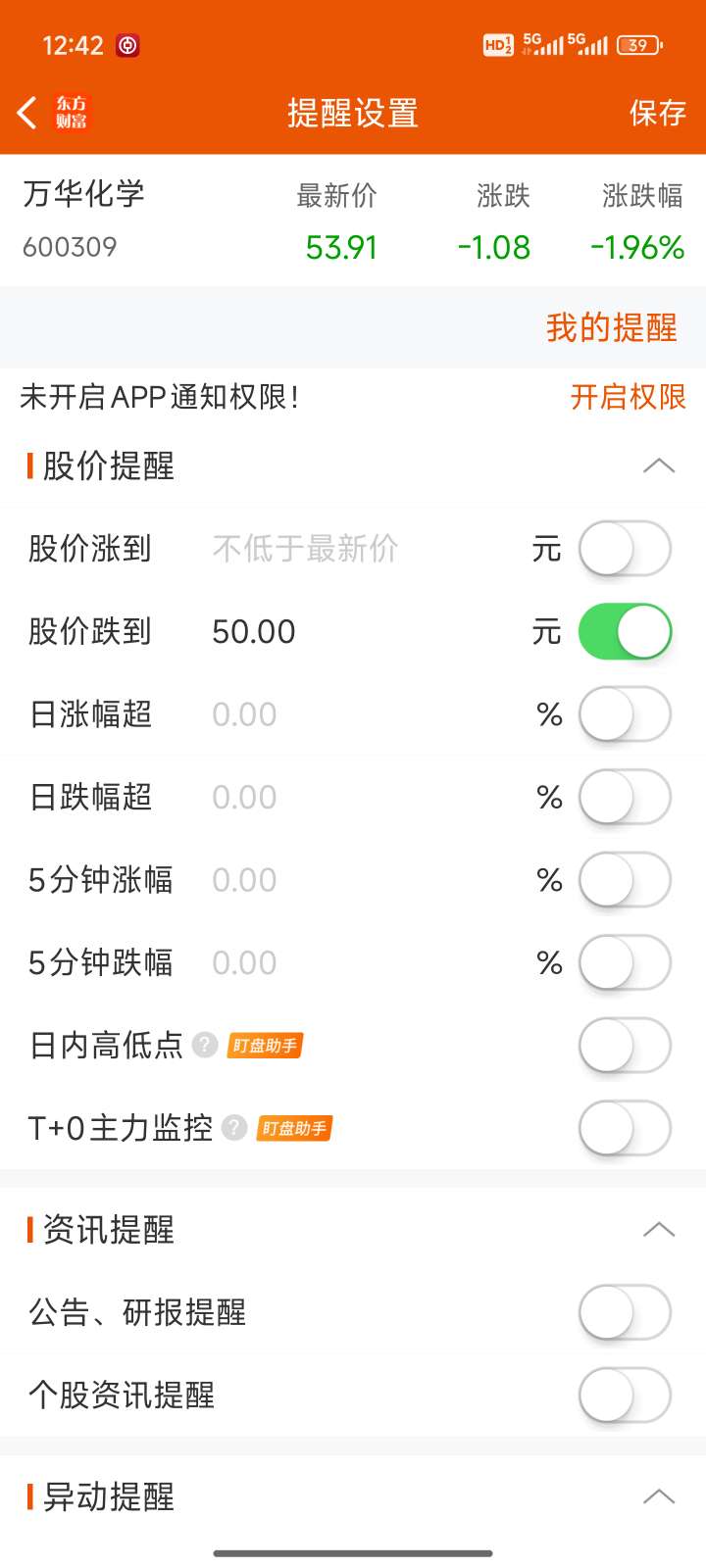Turn on 日涨幅超 percentage alert
706x1568 pixels.
[x=625, y=714]
